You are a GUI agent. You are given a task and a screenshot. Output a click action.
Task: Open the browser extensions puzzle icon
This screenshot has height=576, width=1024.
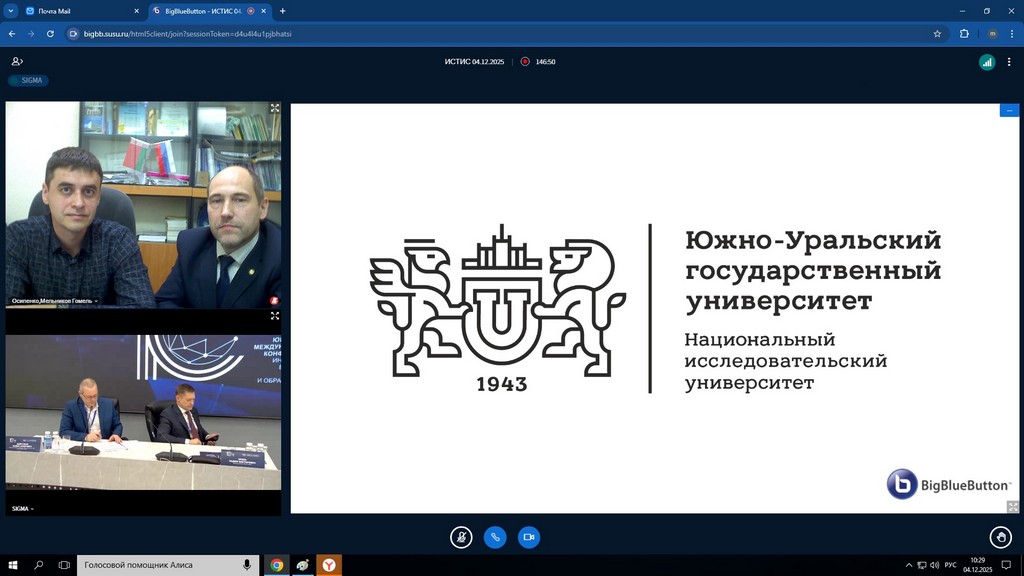(964, 33)
